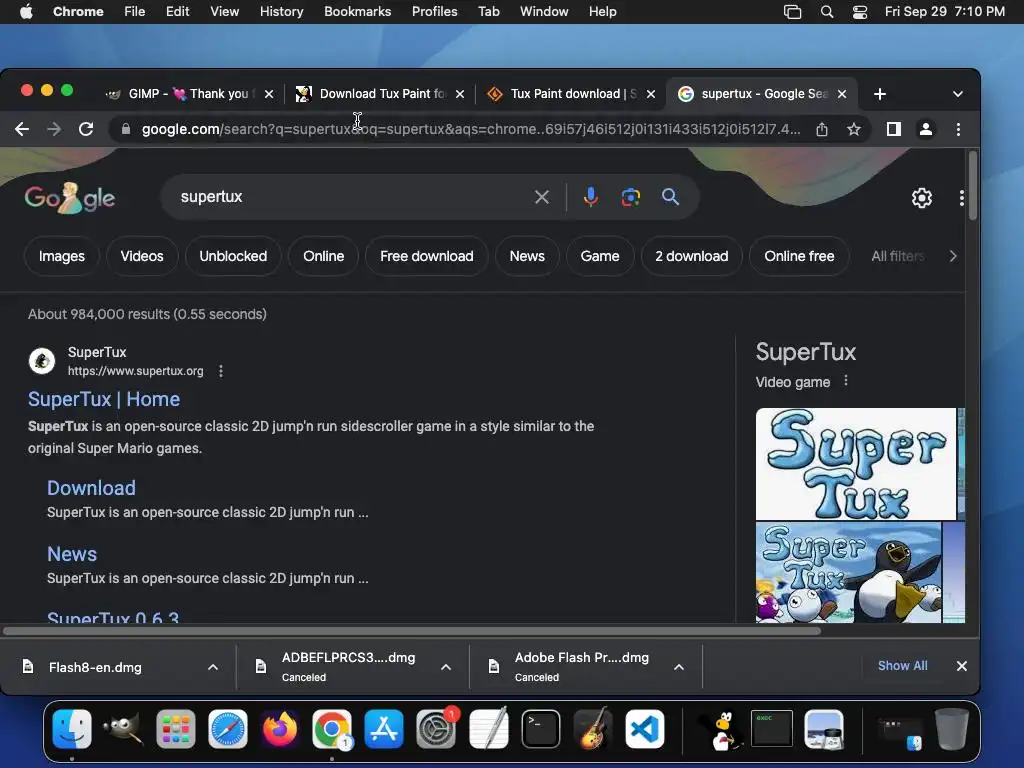Search by image with Google Lens
Image resolution: width=1024 pixels, height=768 pixels.
click(x=630, y=197)
